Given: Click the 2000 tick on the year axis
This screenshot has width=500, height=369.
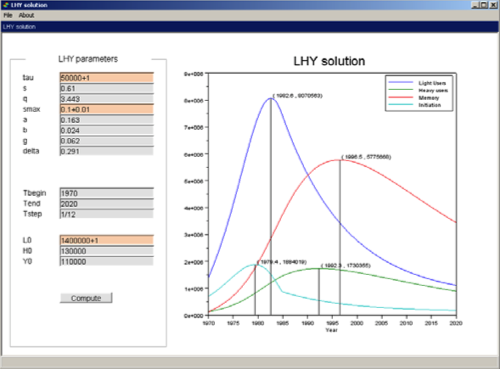Looking at the screenshot, I should pyautogui.click(x=357, y=323).
